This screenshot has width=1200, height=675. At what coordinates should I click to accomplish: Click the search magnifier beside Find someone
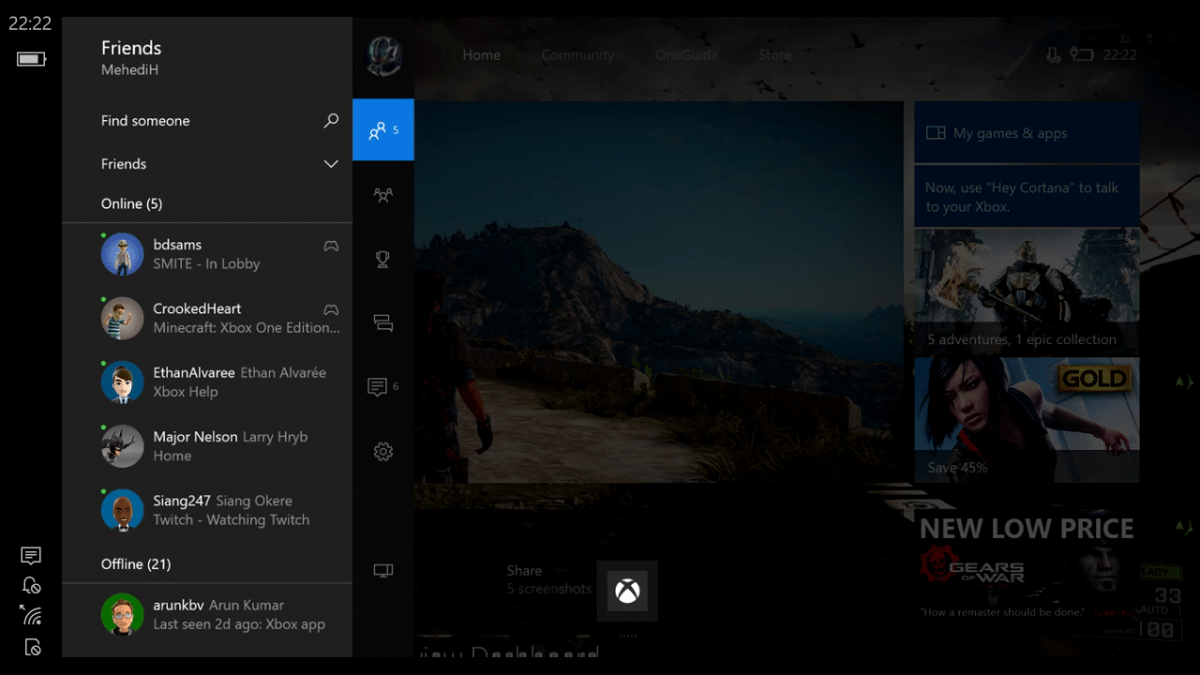[x=331, y=121]
